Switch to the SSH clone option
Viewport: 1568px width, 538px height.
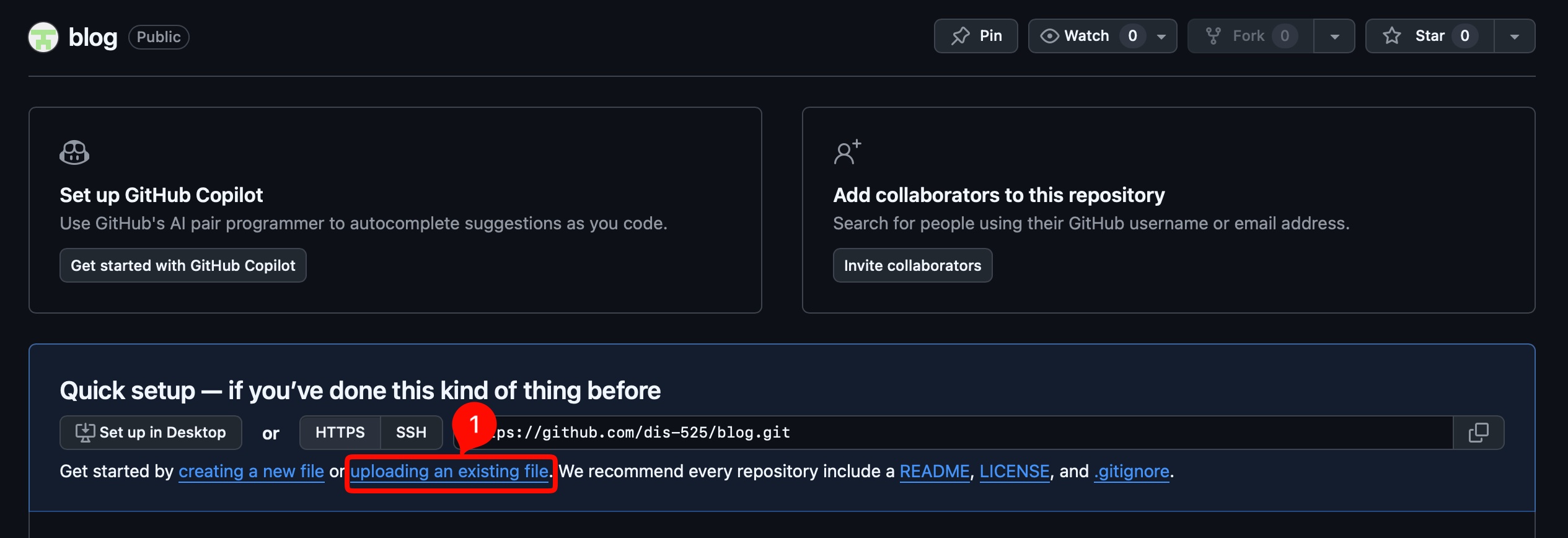coord(411,433)
